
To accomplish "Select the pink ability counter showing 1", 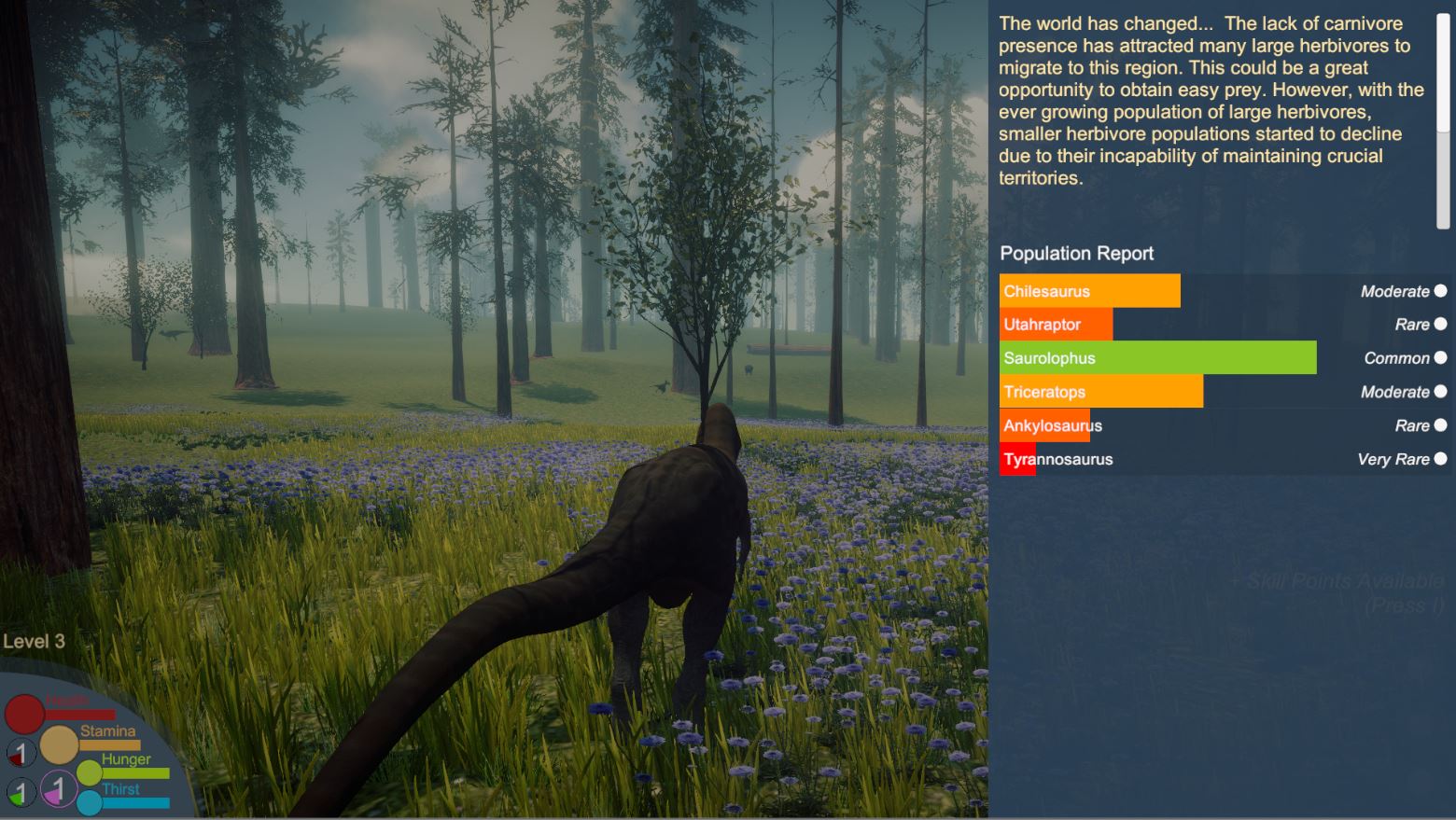I will click(x=60, y=789).
